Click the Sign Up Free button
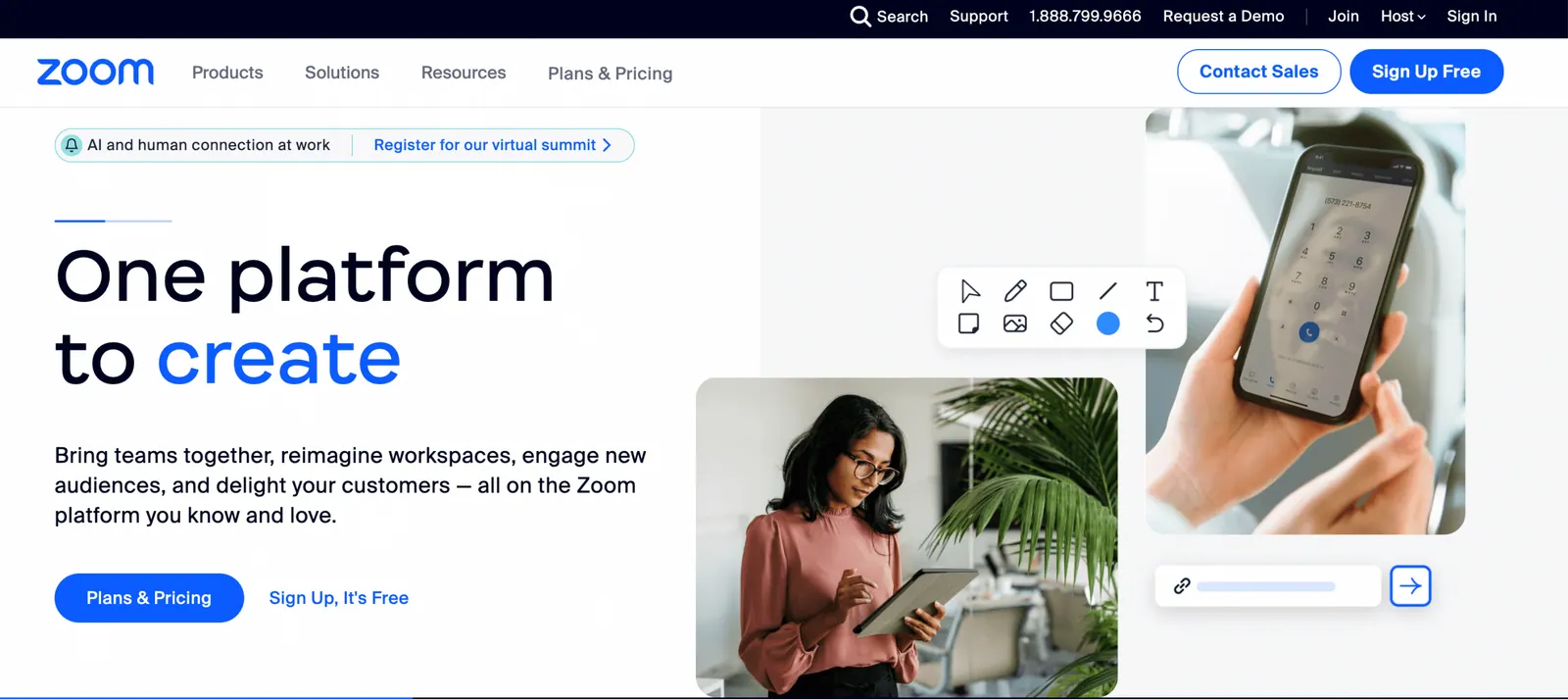This screenshot has height=699, width=1568. (x=1427, y=72)
